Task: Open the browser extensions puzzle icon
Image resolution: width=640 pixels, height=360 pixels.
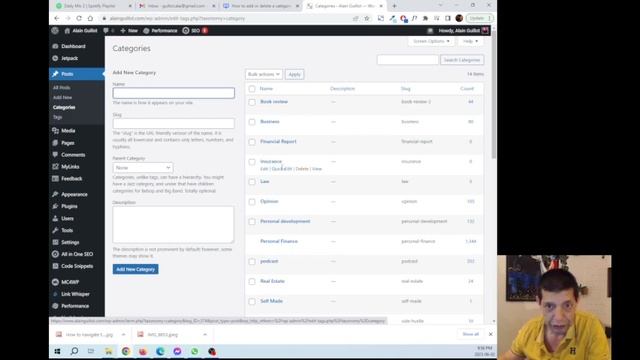Action: [x=425, y=18]
